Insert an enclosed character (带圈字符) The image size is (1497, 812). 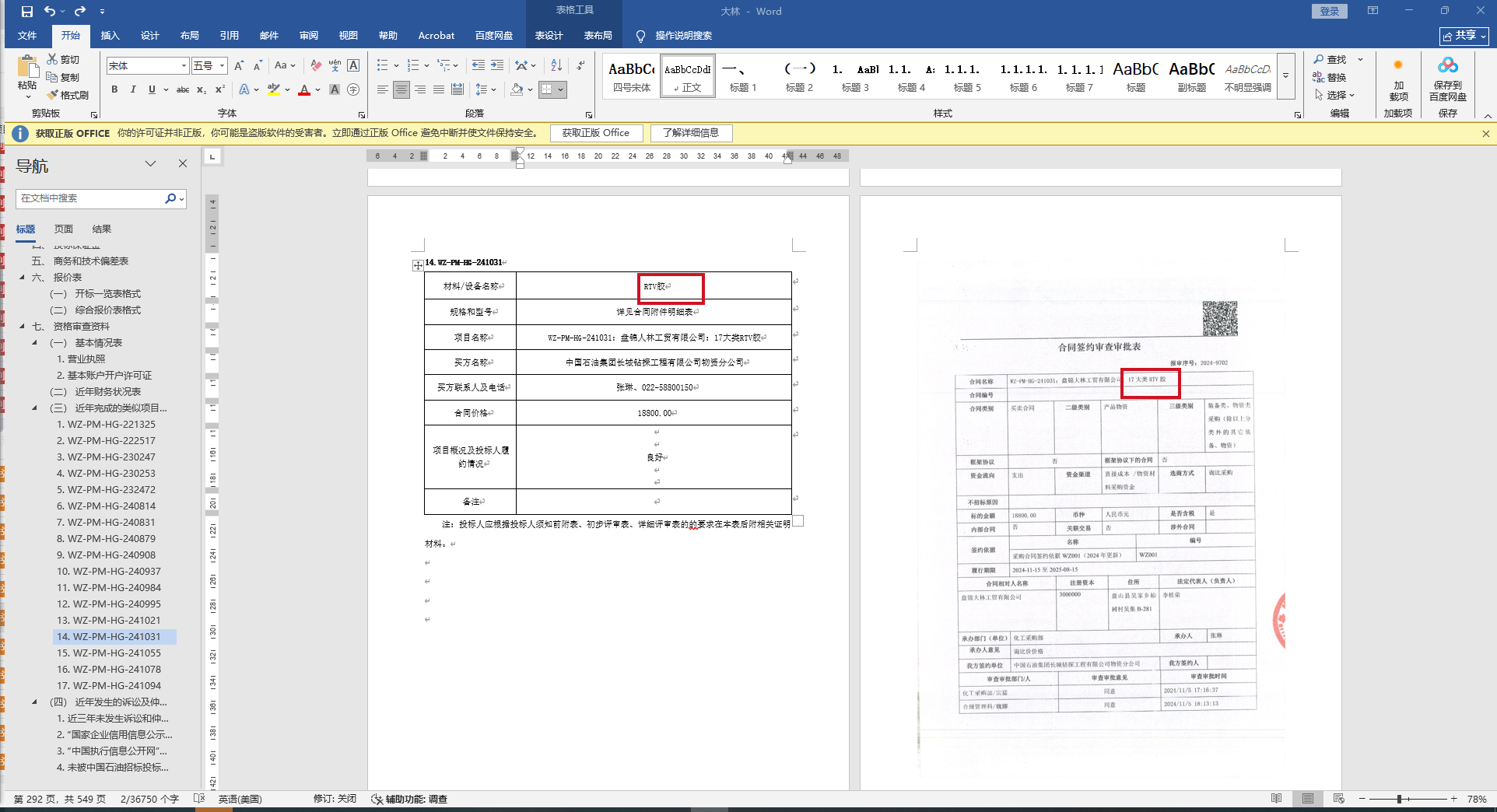click(353, 89)
